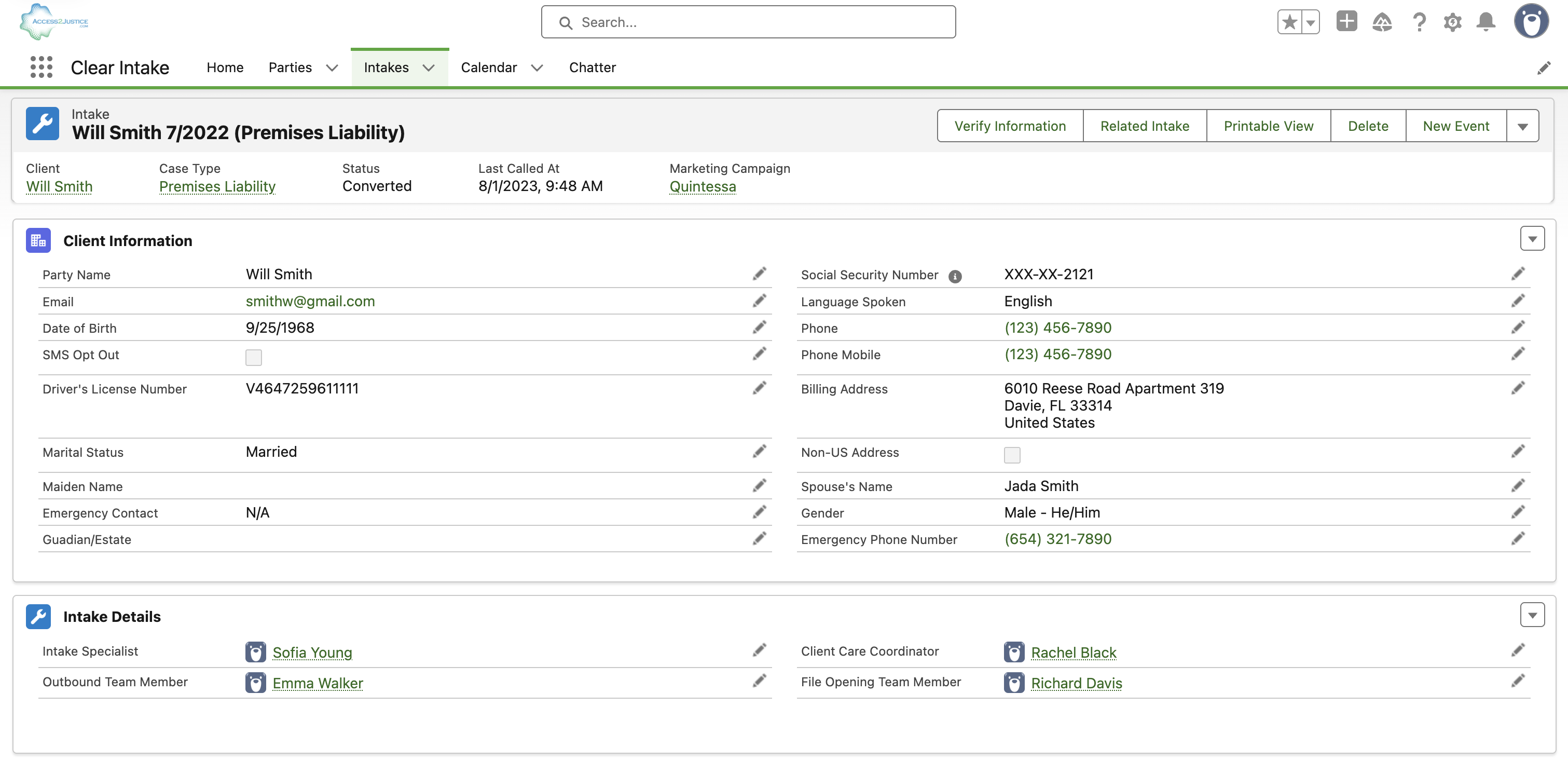Toggle the Non-US Address checkbox

tap(1012, 455)
